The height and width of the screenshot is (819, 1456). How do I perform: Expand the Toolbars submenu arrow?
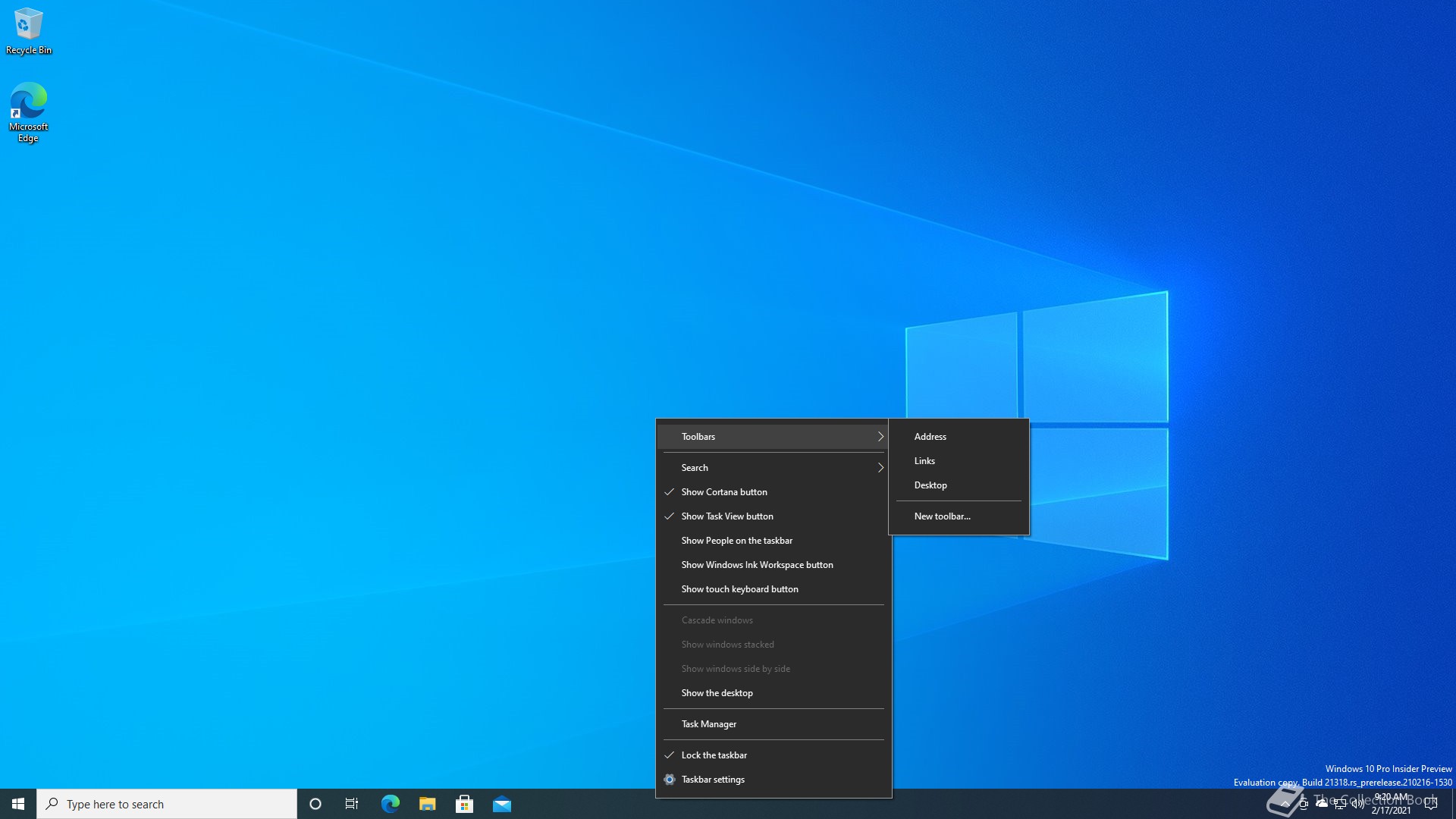click(x=880, y=437)
